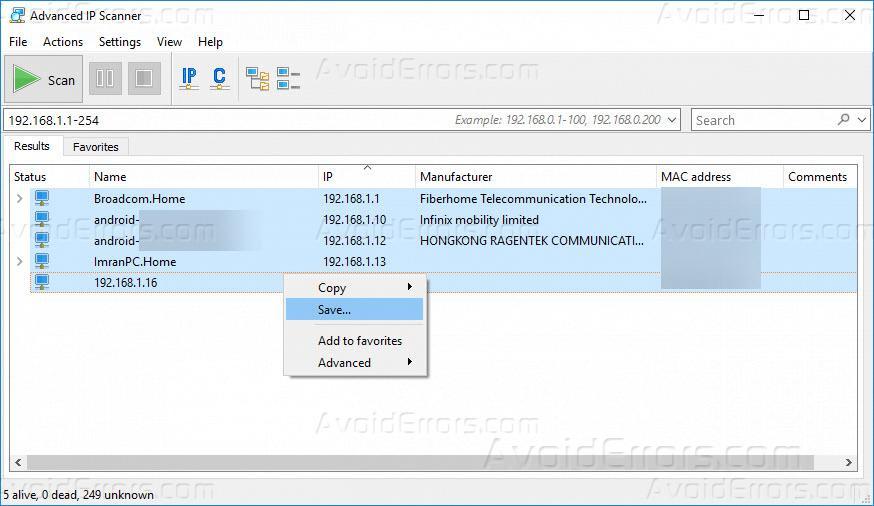Expand the ImranPC.Home device row
The image size is (874, 506).
pos(19,262)
